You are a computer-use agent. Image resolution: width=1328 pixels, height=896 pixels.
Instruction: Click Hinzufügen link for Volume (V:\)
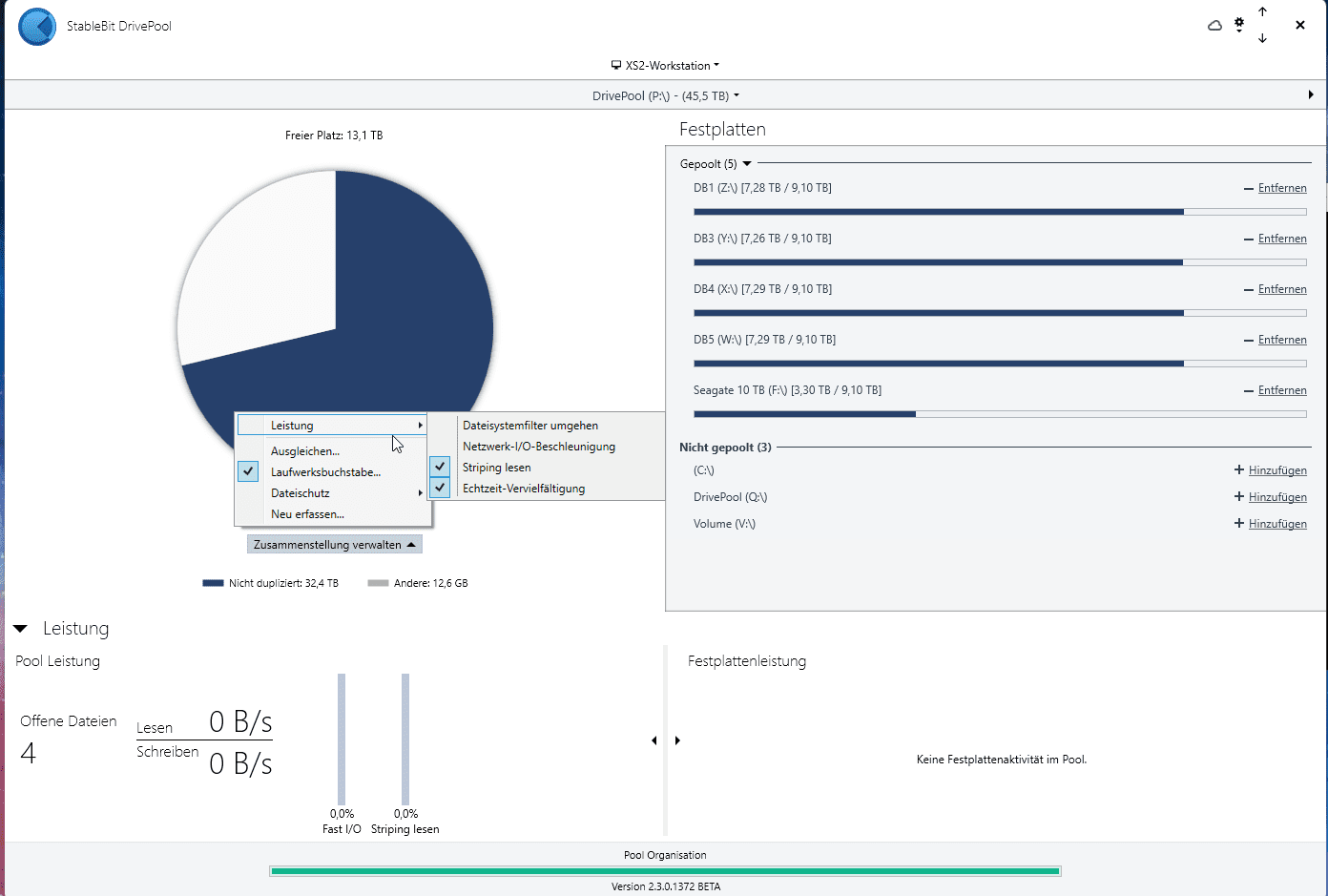point(1277,524)
